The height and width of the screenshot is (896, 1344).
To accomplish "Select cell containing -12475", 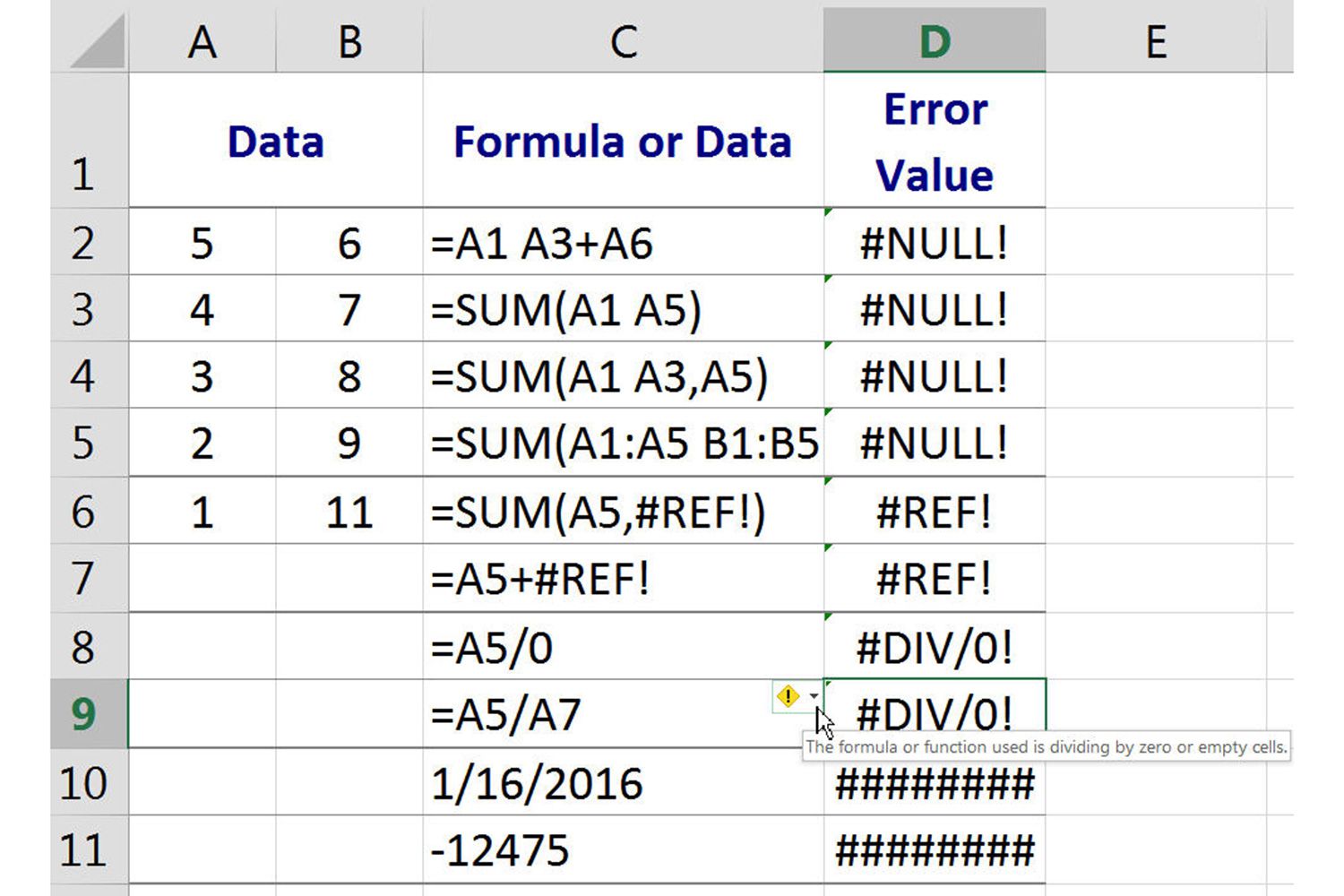I will (624, 849).
